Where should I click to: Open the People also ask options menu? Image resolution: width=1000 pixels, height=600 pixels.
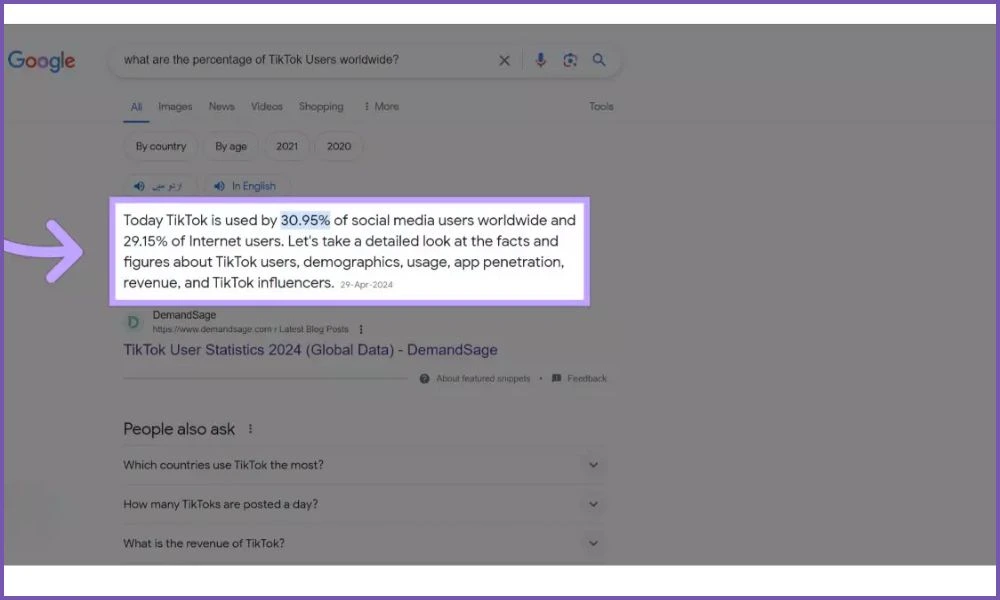pyautogui.click(x=251, y=429)
